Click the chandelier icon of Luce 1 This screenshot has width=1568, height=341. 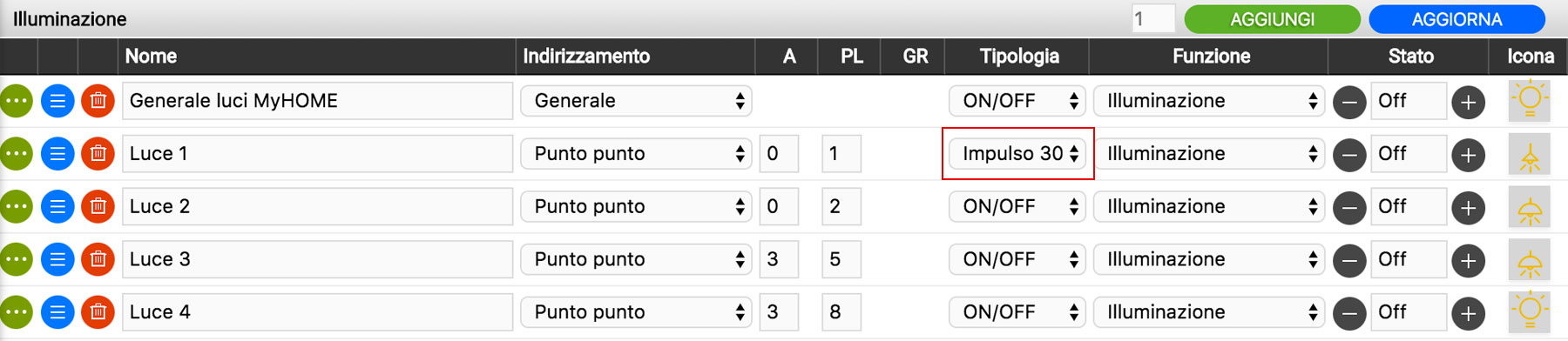tap(1530, 154)
